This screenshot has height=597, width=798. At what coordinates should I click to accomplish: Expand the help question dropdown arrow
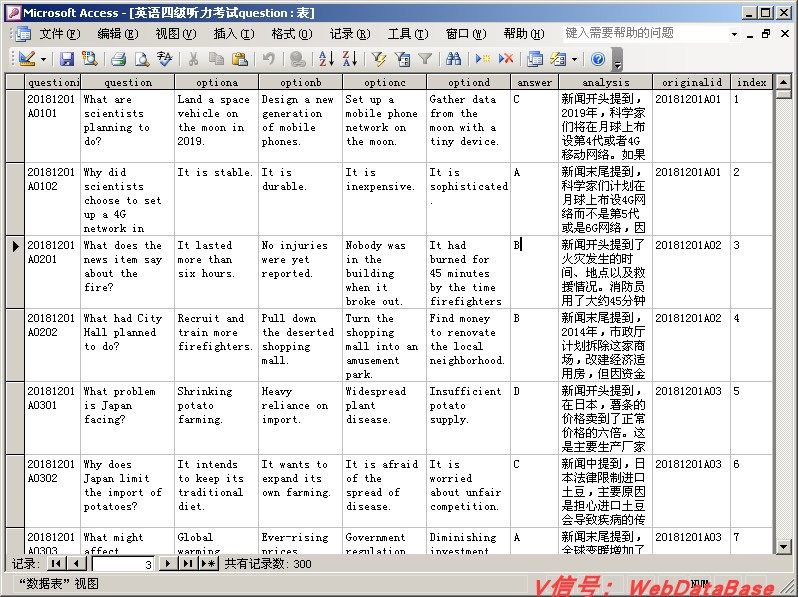point(734,34)
